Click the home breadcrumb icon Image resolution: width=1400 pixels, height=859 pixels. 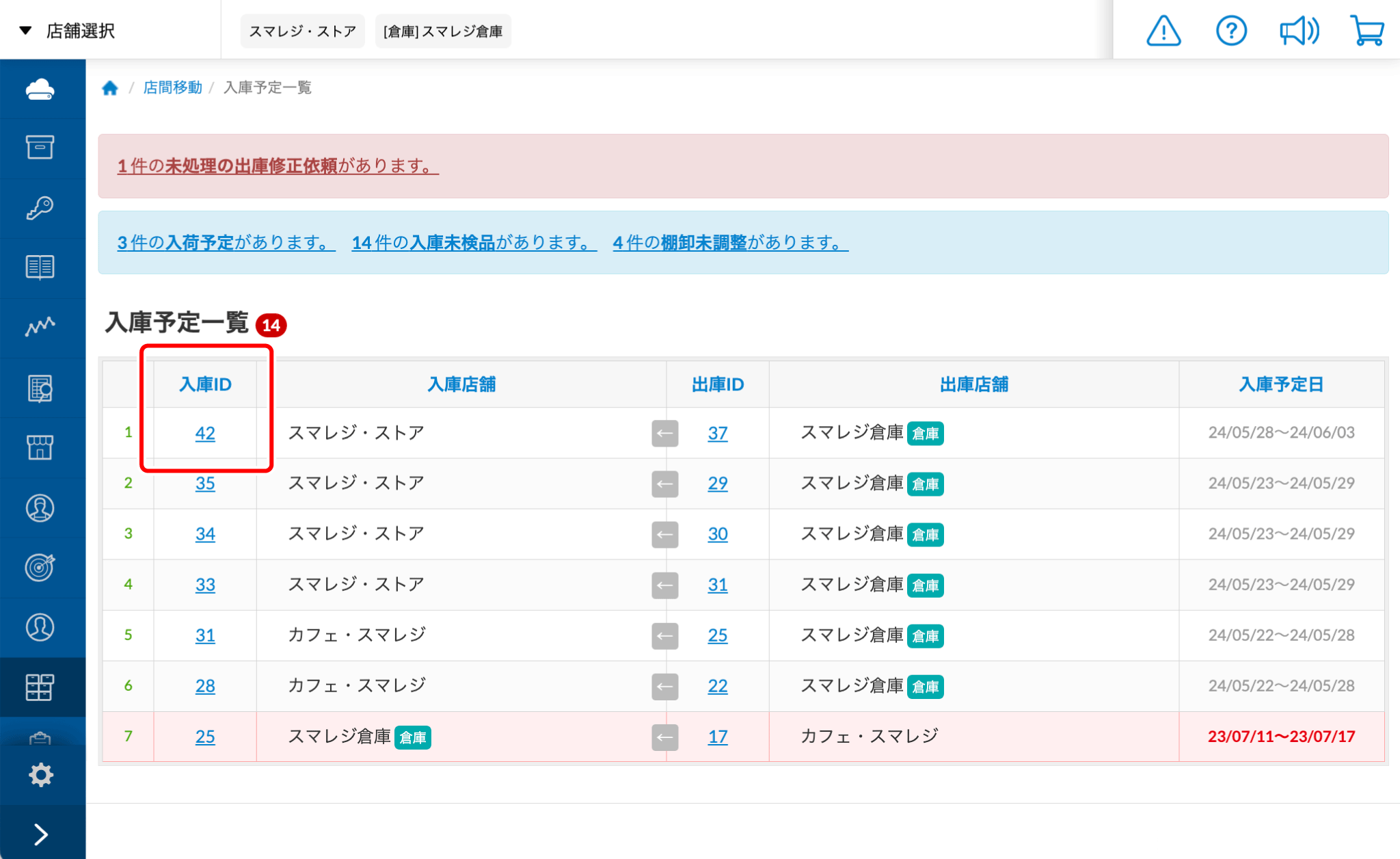pos(110,88)
